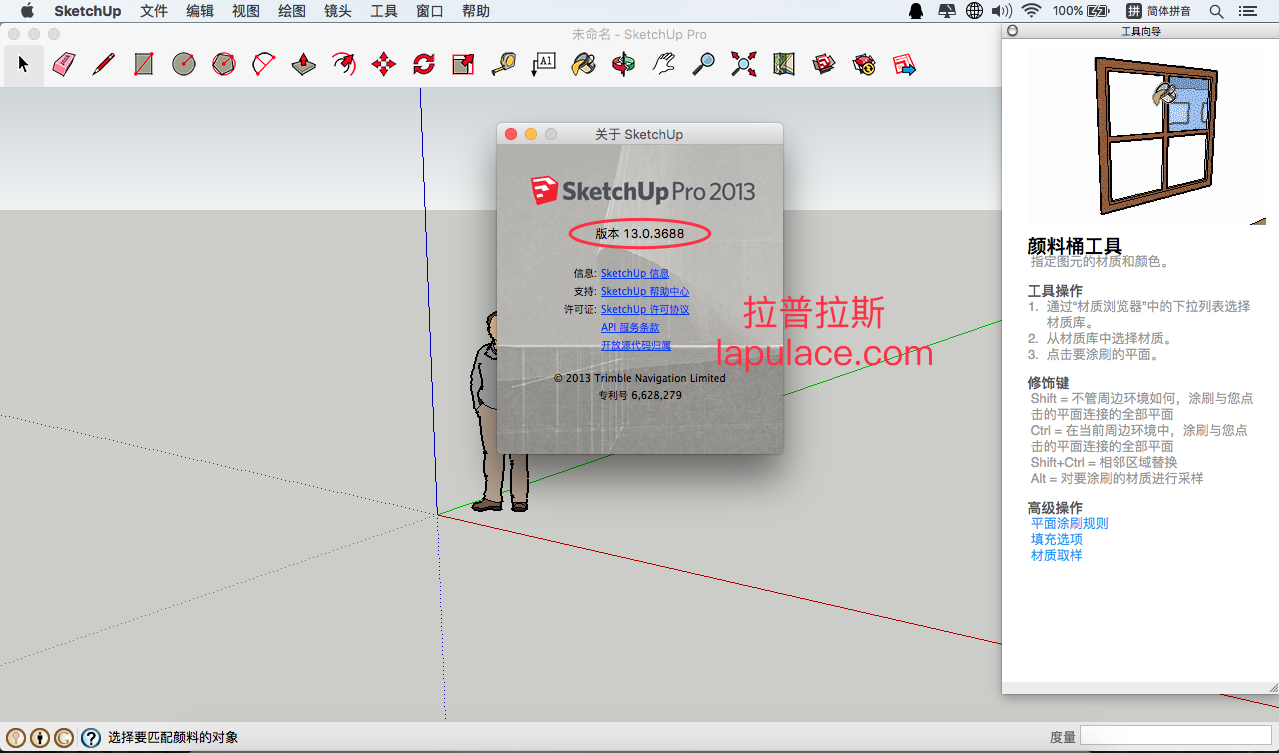Select the Push/Pull tool
The height and width of the screenshot is (753, 1279).
tap(304, 65)
